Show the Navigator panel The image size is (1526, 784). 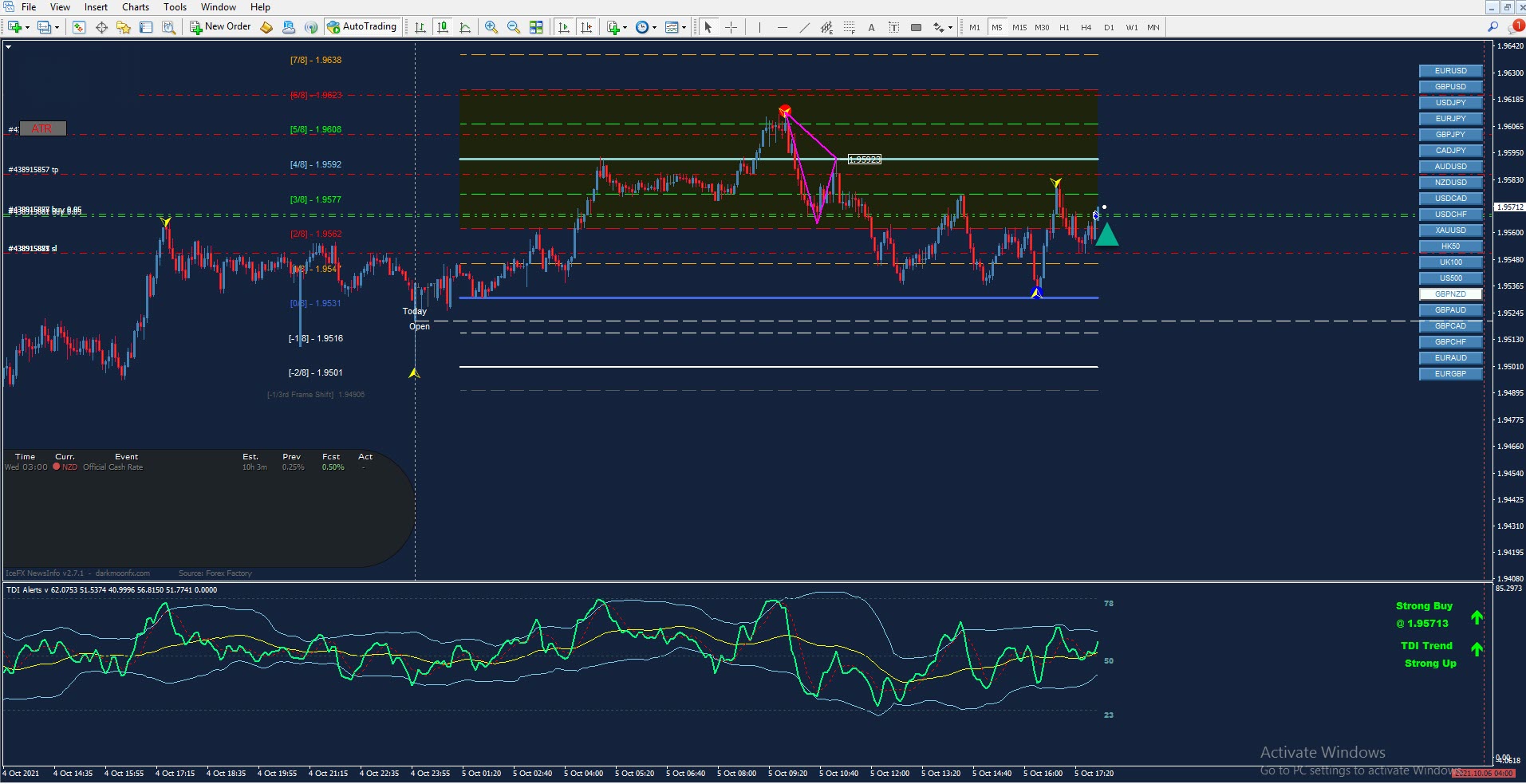[124, 27]
